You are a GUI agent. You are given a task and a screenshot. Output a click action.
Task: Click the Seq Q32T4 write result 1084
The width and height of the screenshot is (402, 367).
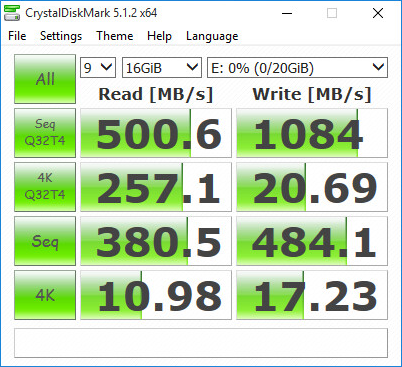pyautogui.click(x=312, y=133)
